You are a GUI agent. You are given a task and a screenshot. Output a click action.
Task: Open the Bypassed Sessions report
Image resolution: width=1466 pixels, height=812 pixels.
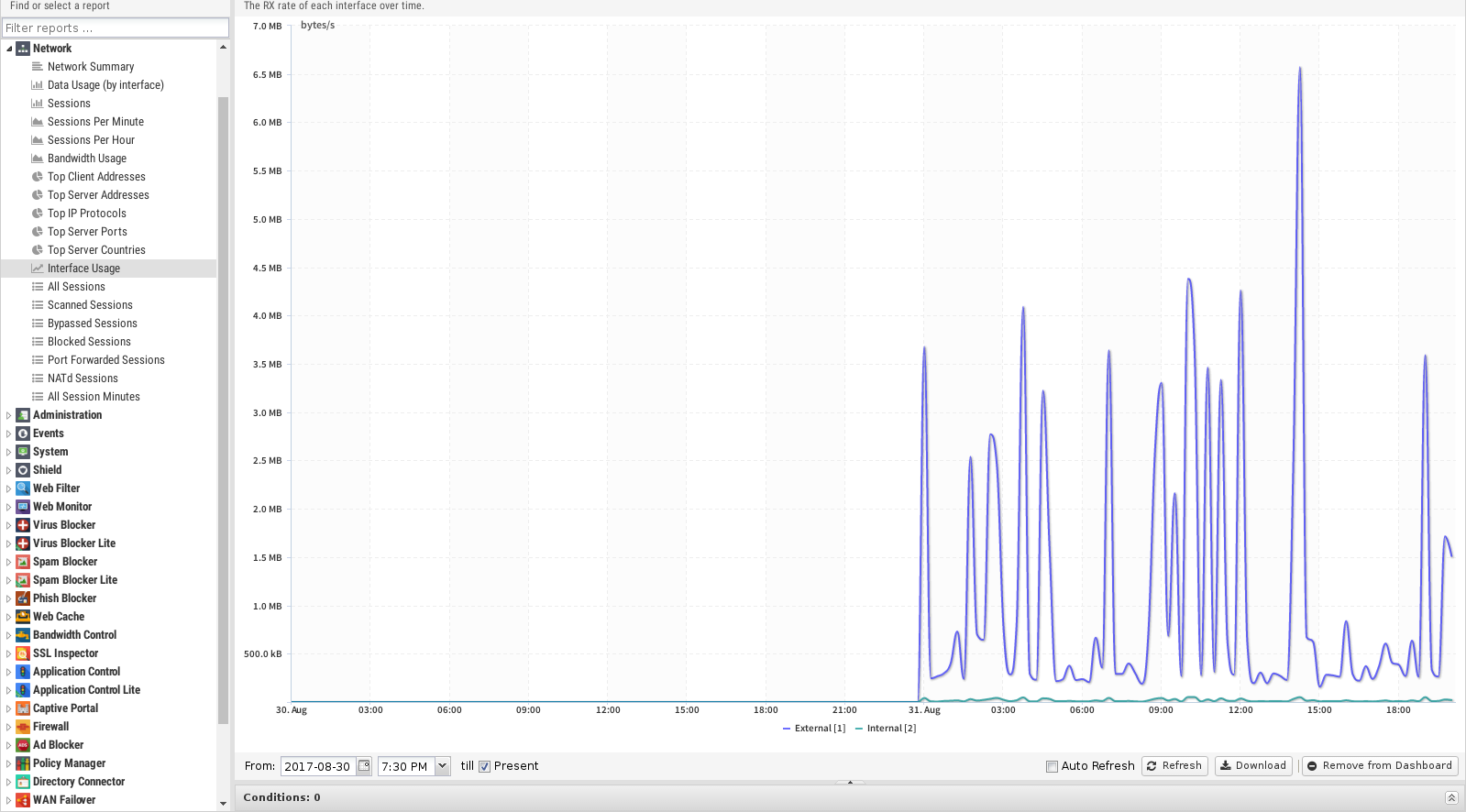coord(93,324)
